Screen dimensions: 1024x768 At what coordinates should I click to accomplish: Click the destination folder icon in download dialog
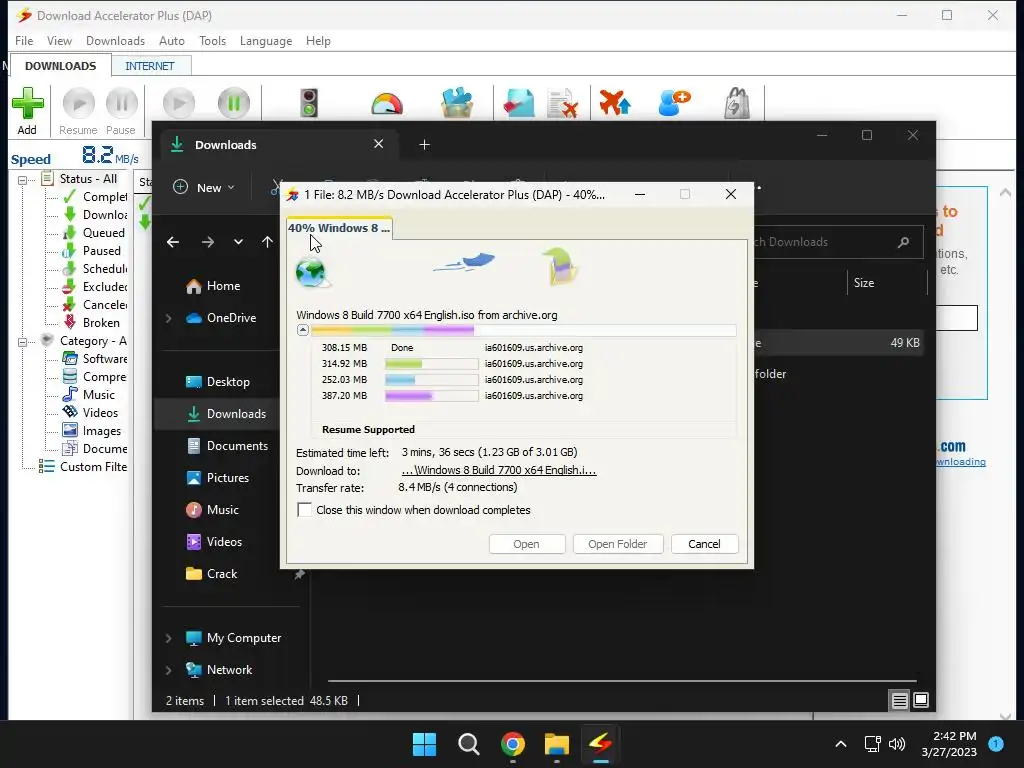pos(560,266)
